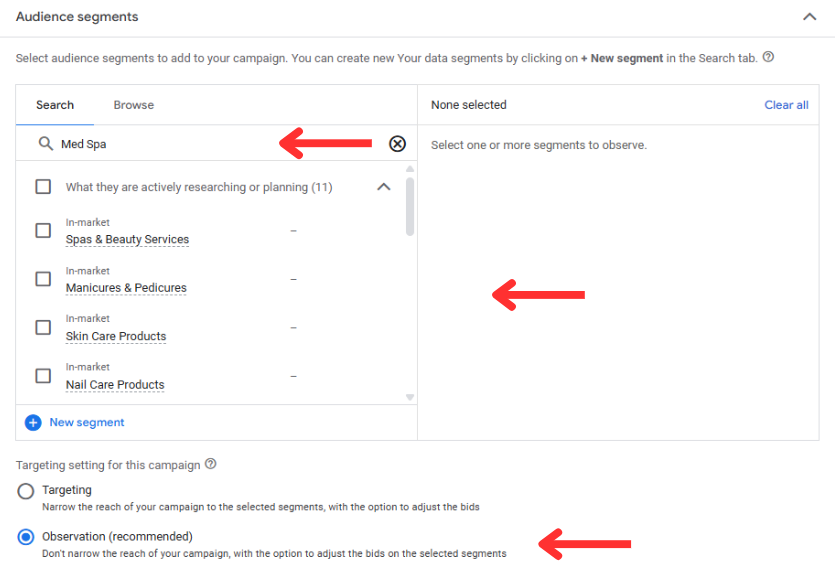Choose the Observation (recommended) radio option
The image size is (835, 580).
click(x=26, y=537)
